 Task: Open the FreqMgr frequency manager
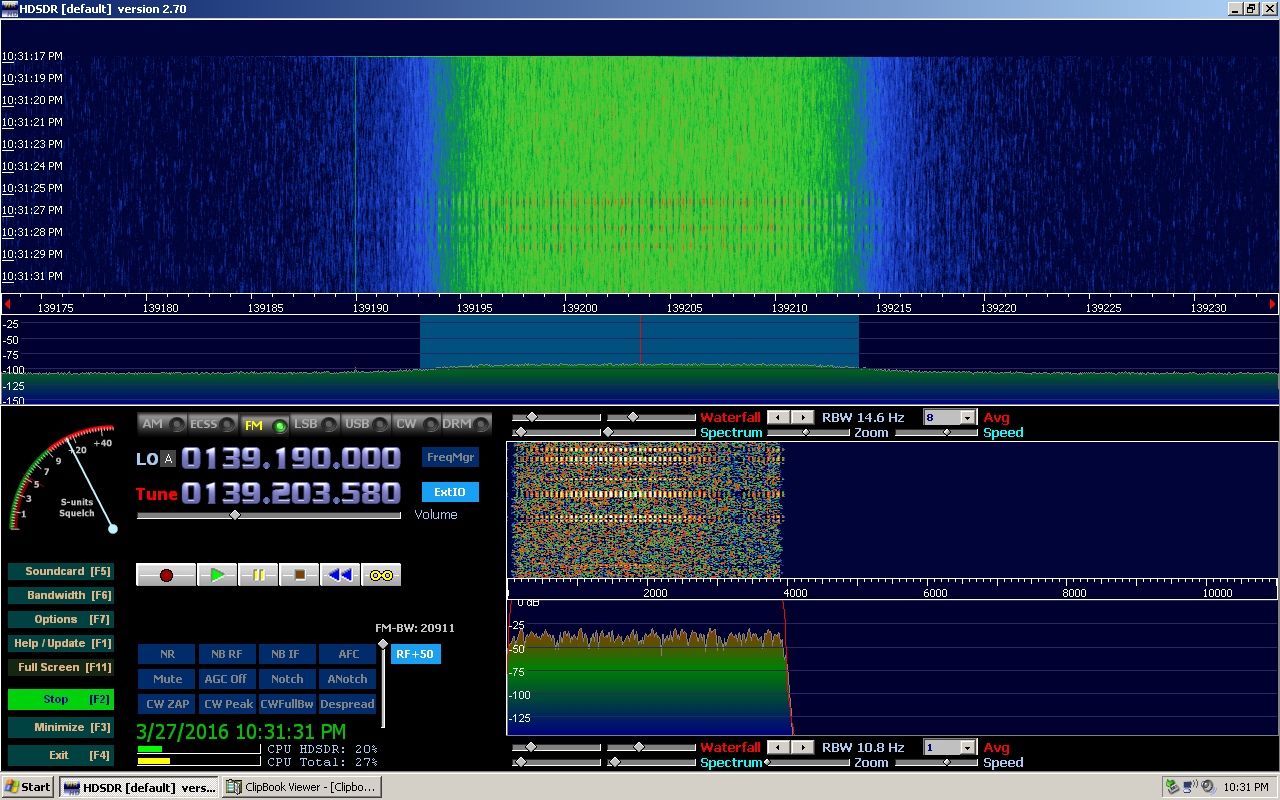click(x=450, y=458)
